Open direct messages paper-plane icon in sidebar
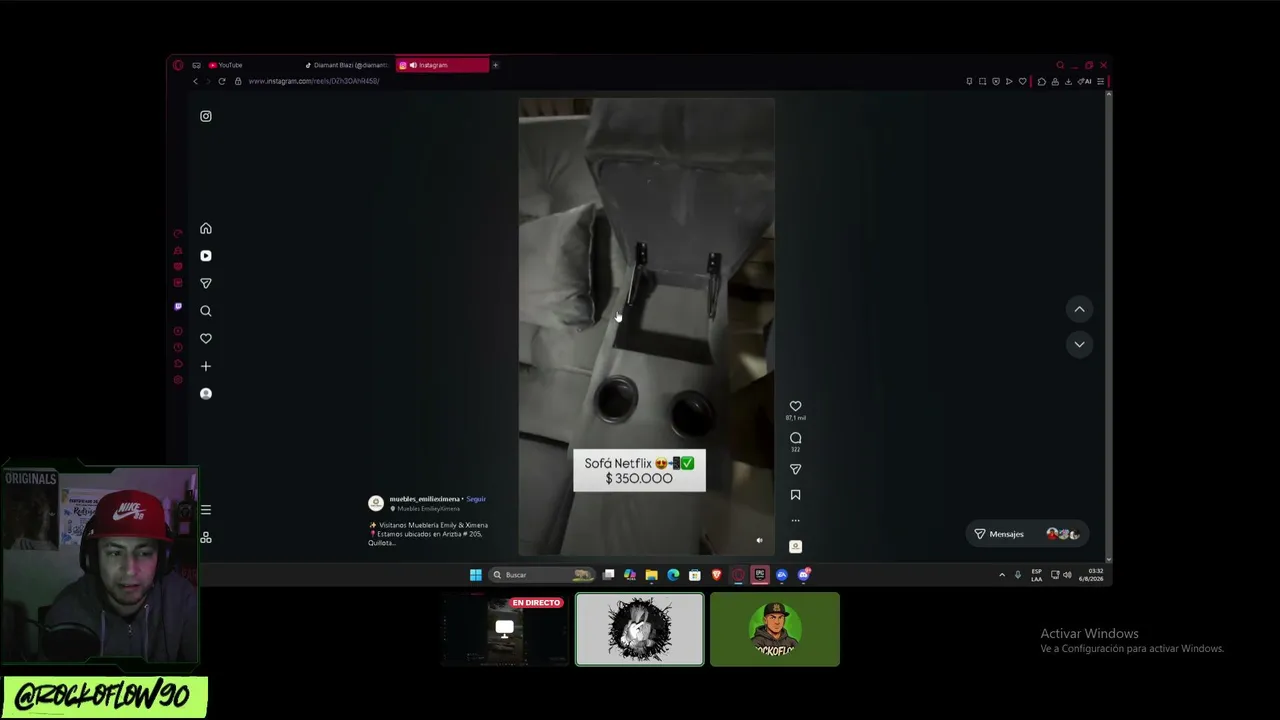1280x720 pixels. tap(206, 284)
